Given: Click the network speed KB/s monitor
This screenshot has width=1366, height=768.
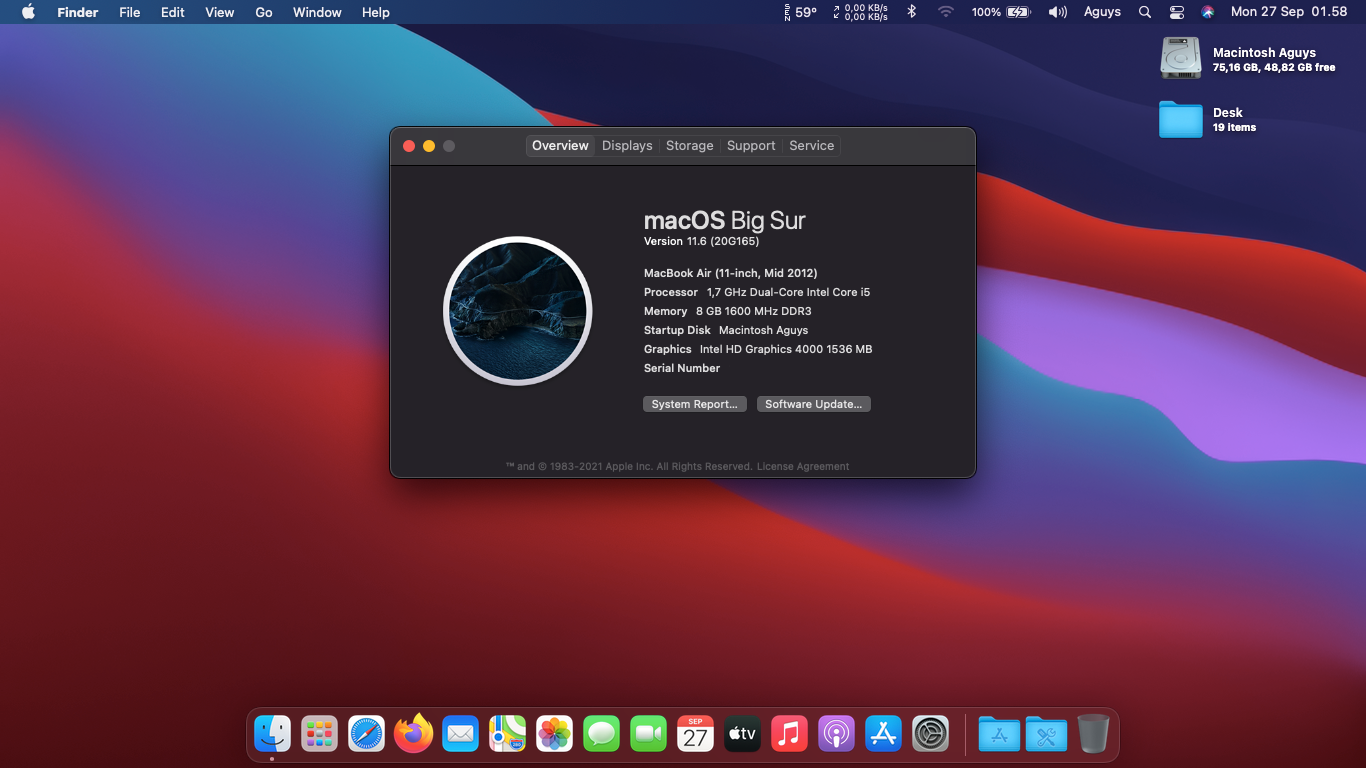Looking at the screenshot, I should pyautogui.click(x=860, y=12).
